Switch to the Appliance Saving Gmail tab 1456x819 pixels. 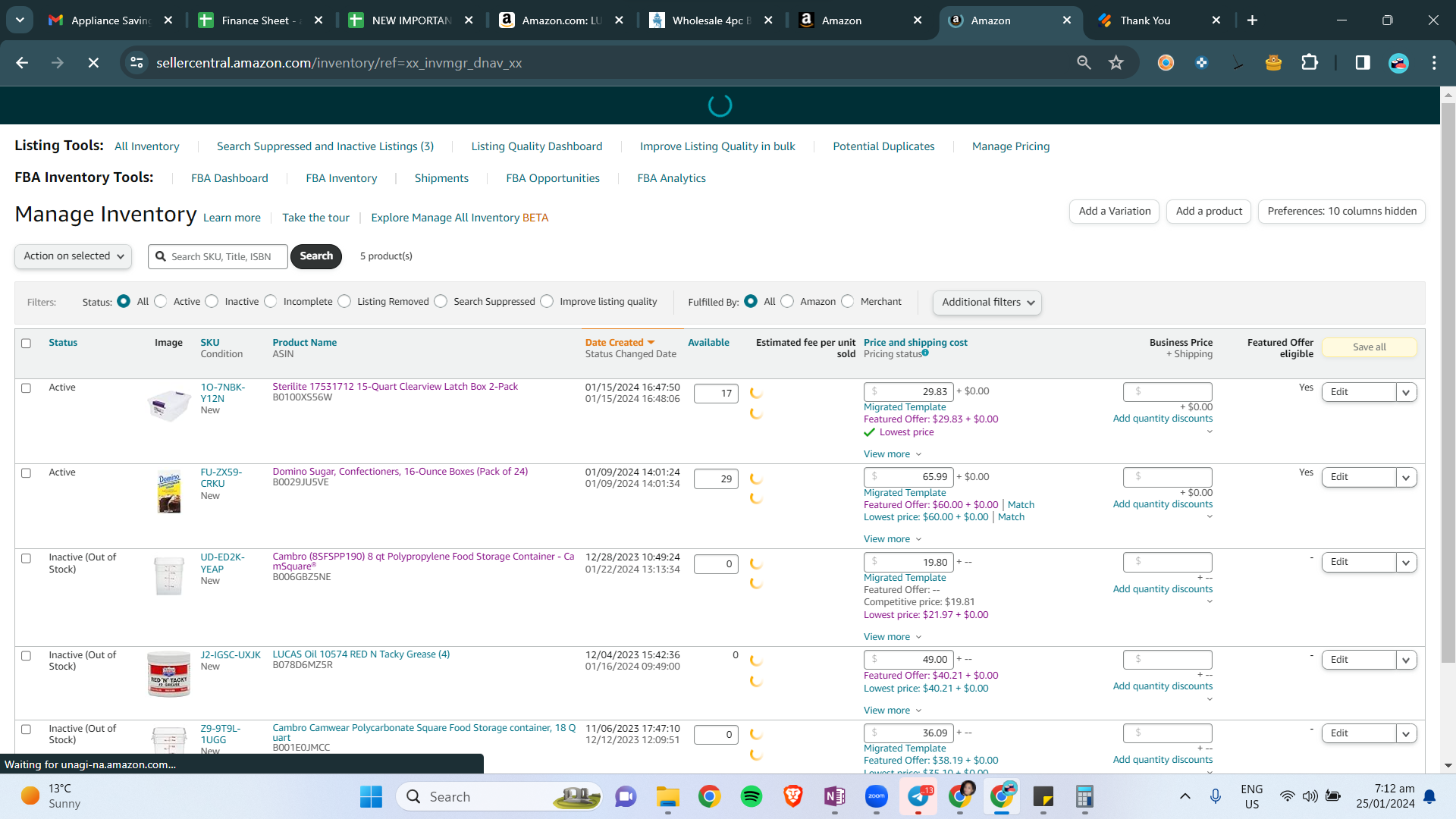110,20
